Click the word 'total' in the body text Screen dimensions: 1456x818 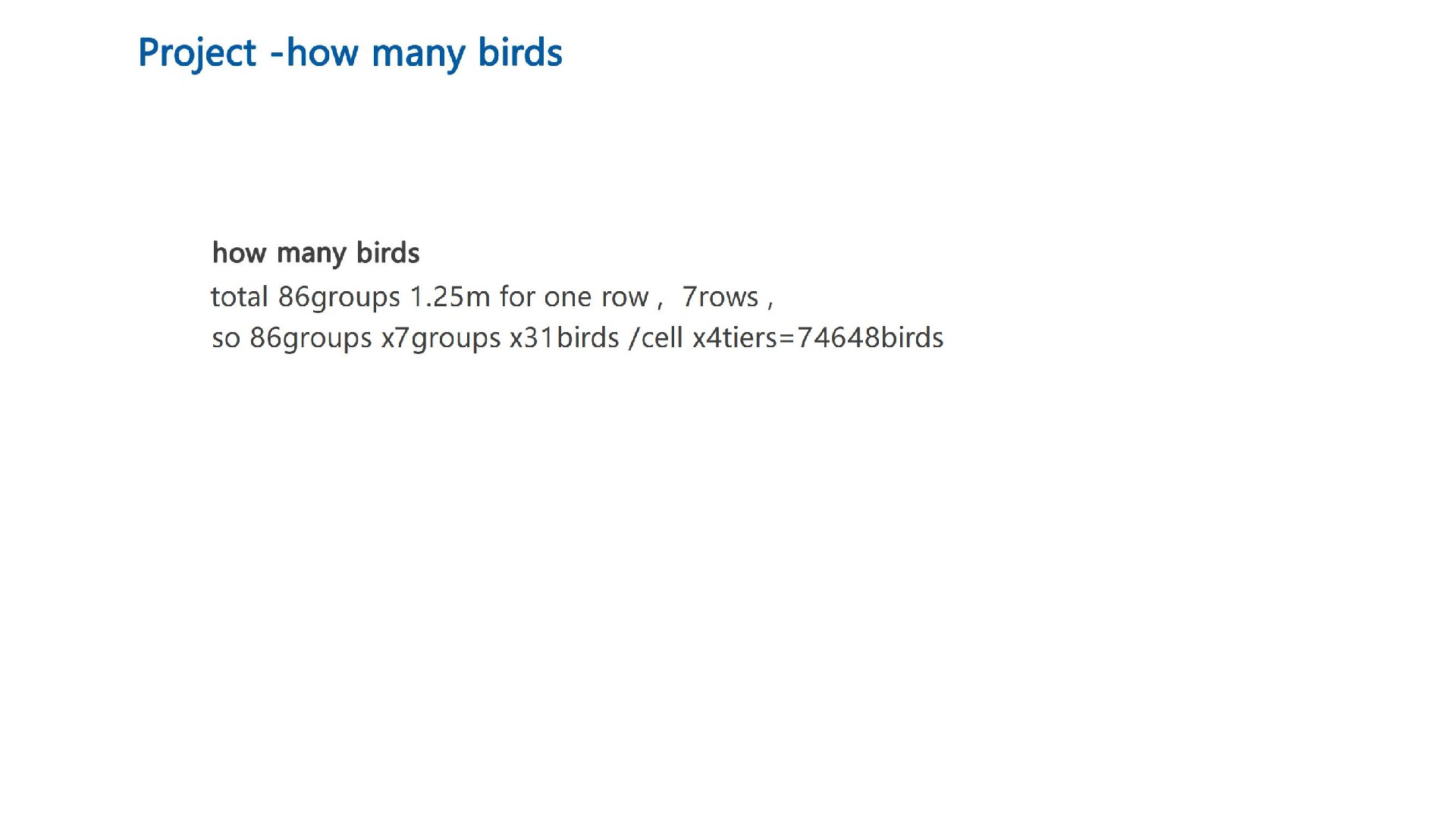pos(239,297)
